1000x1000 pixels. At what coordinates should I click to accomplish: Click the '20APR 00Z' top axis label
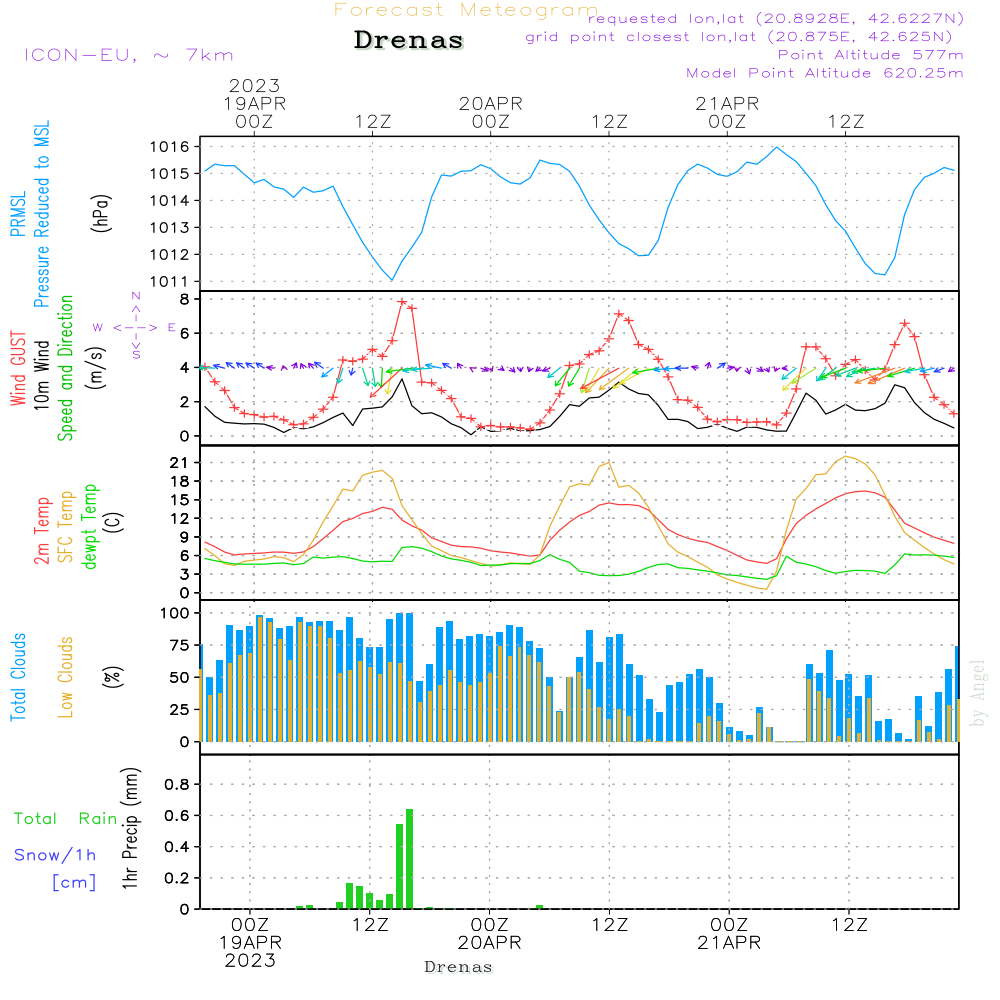[x=490, y=112]
